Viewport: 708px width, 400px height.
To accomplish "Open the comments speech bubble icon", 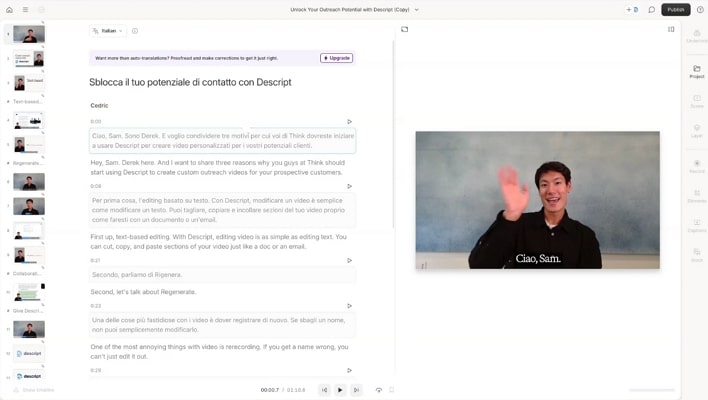I will click(x=652, y=9).
